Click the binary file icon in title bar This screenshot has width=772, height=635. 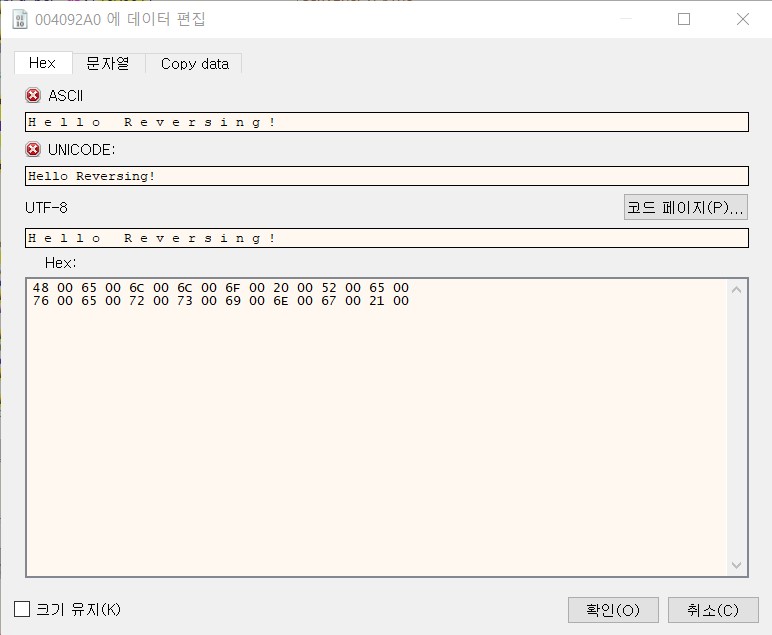[x=20, y=19]
